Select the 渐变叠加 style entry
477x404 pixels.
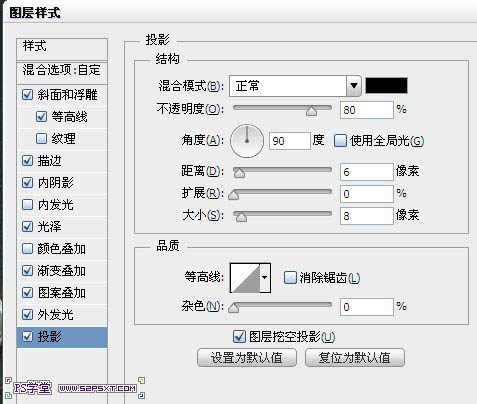(x=62, y=271)
